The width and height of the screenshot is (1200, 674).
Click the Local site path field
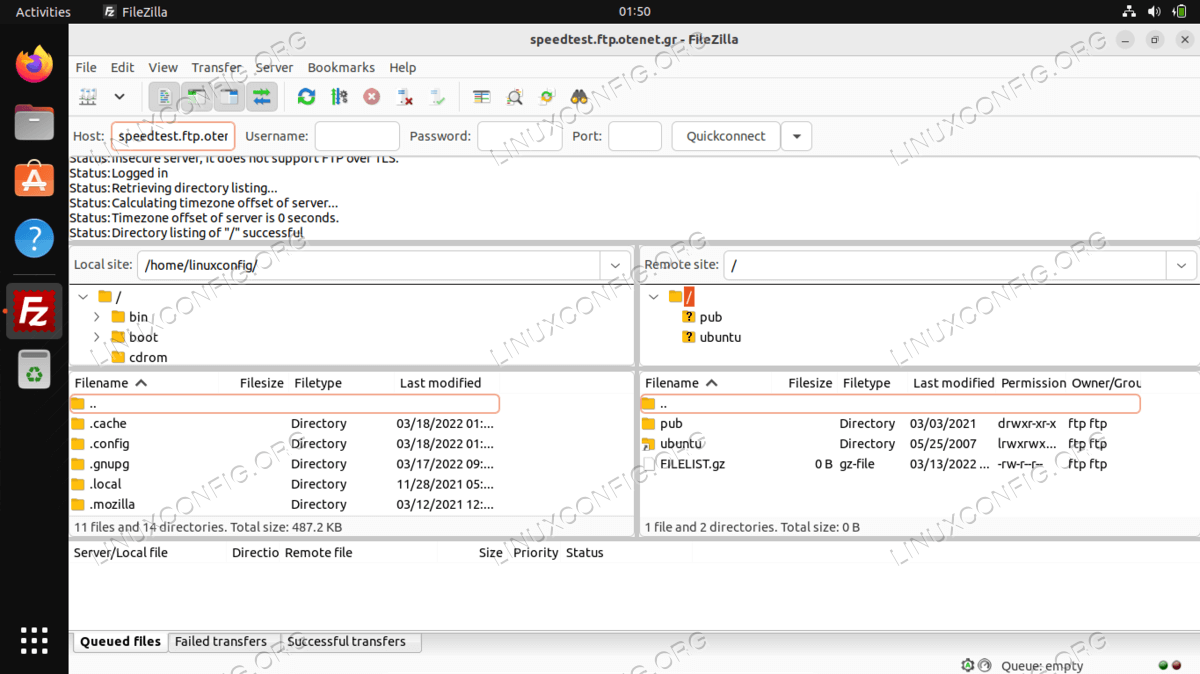(x=369, y=265)
